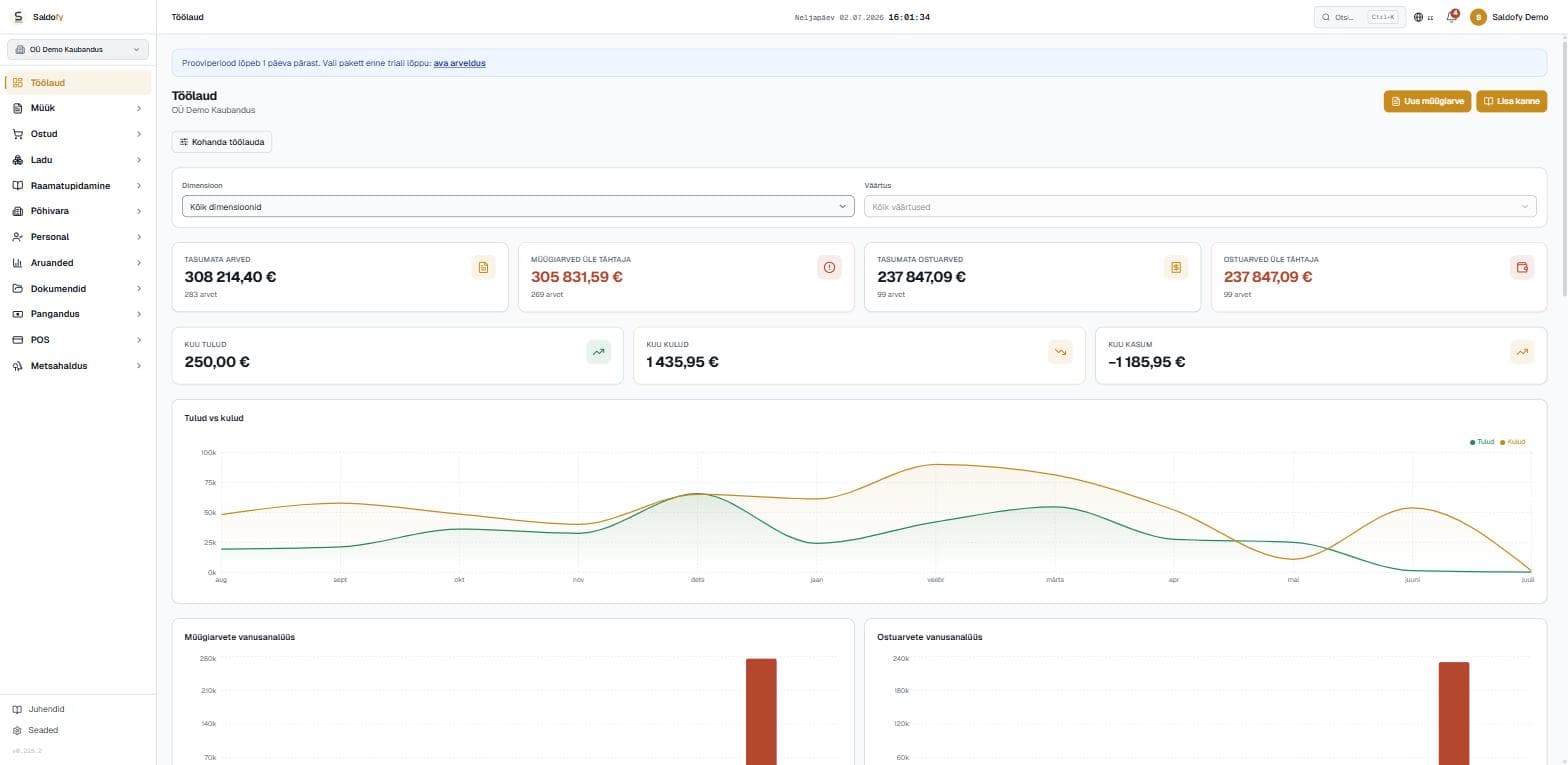Open the OÜ Demo Kaubandus company selector
Viewport: 1568px width, 765px height.
(x=78, y=49)
